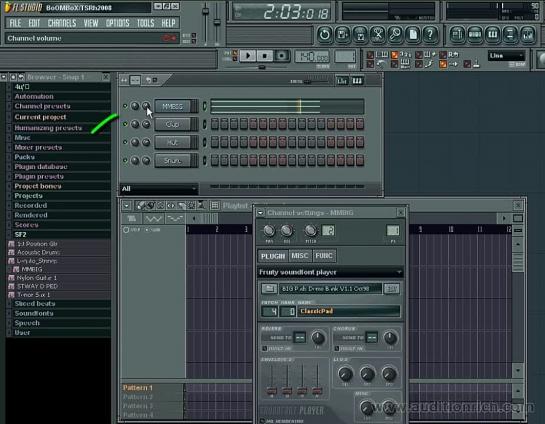Arm recording with the record button

(x=282, y=56)
